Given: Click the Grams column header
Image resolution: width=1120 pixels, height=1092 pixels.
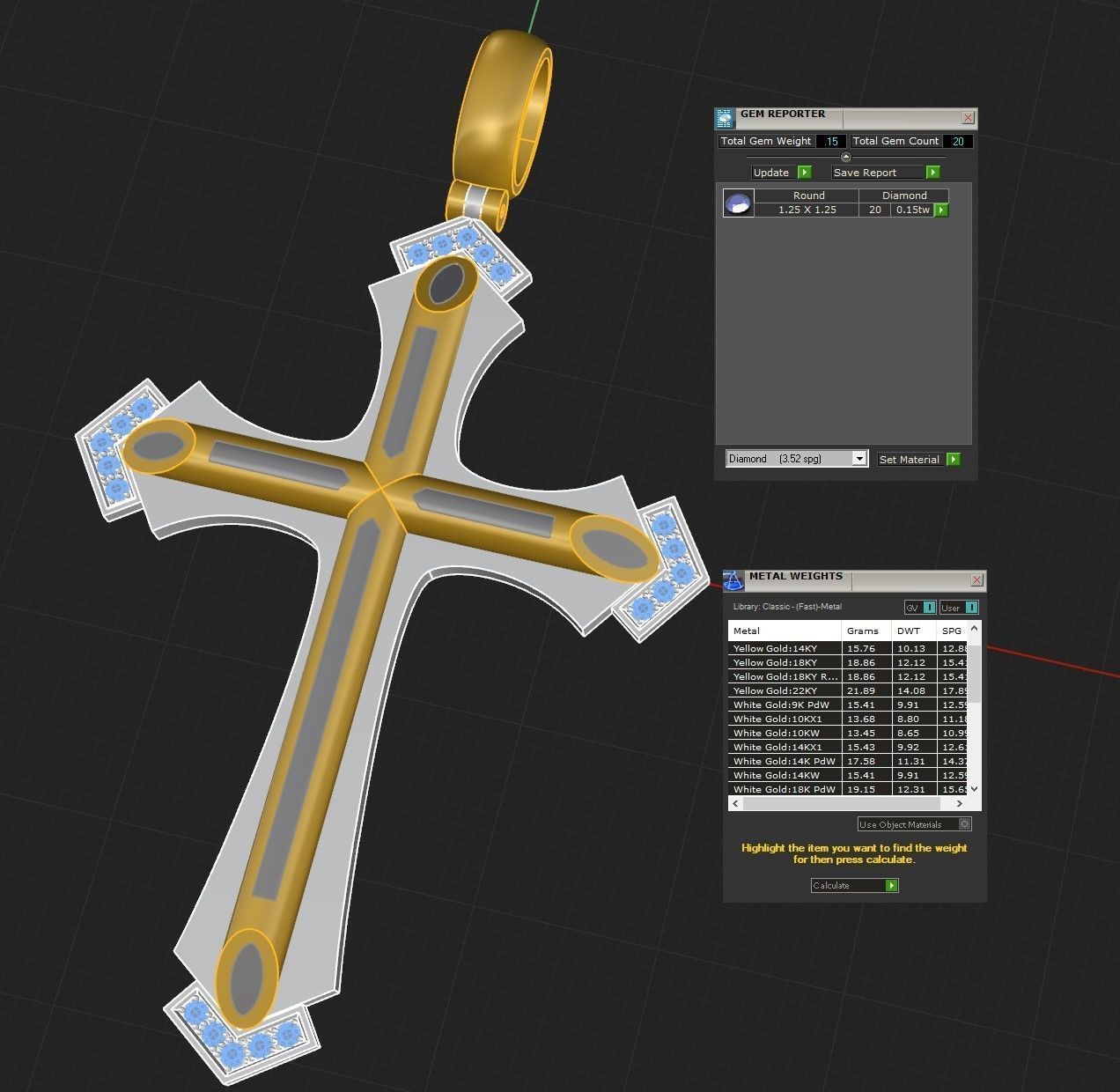Looking at the screenshot, I should click(866, 631).
